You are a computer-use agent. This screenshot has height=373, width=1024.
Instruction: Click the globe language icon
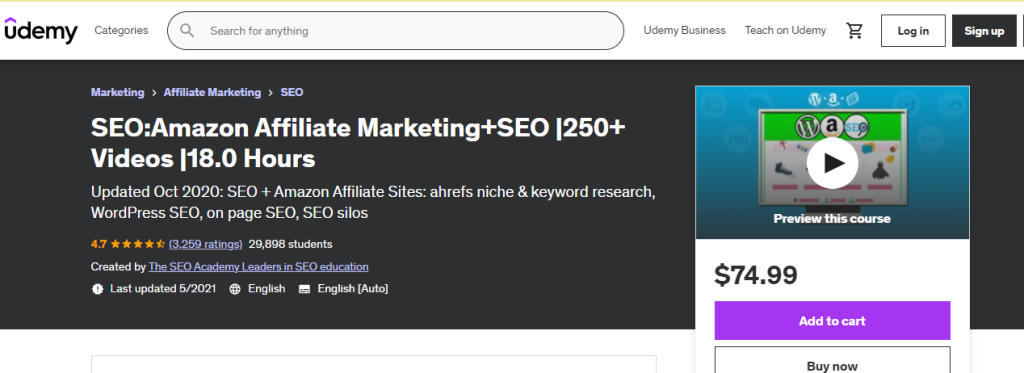coord(235,289)
